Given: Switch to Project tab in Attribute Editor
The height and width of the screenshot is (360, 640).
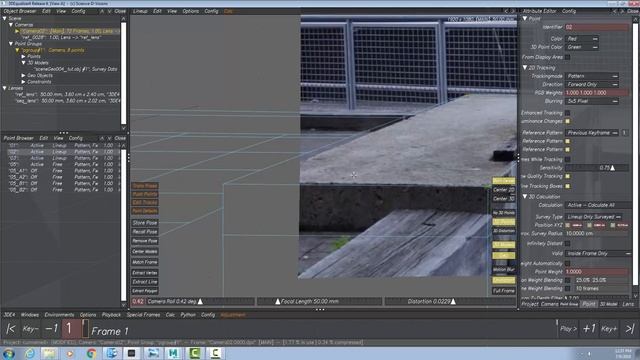Looking at the screenshot, I should click(x=530, y=304).
